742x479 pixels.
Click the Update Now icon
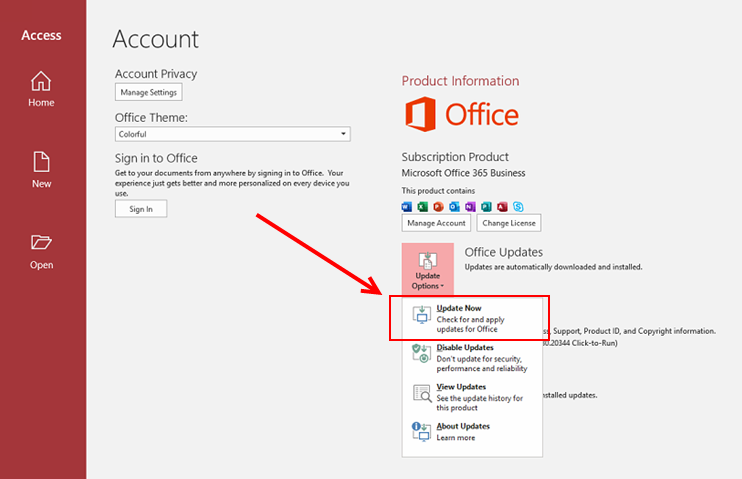point(421,315)
